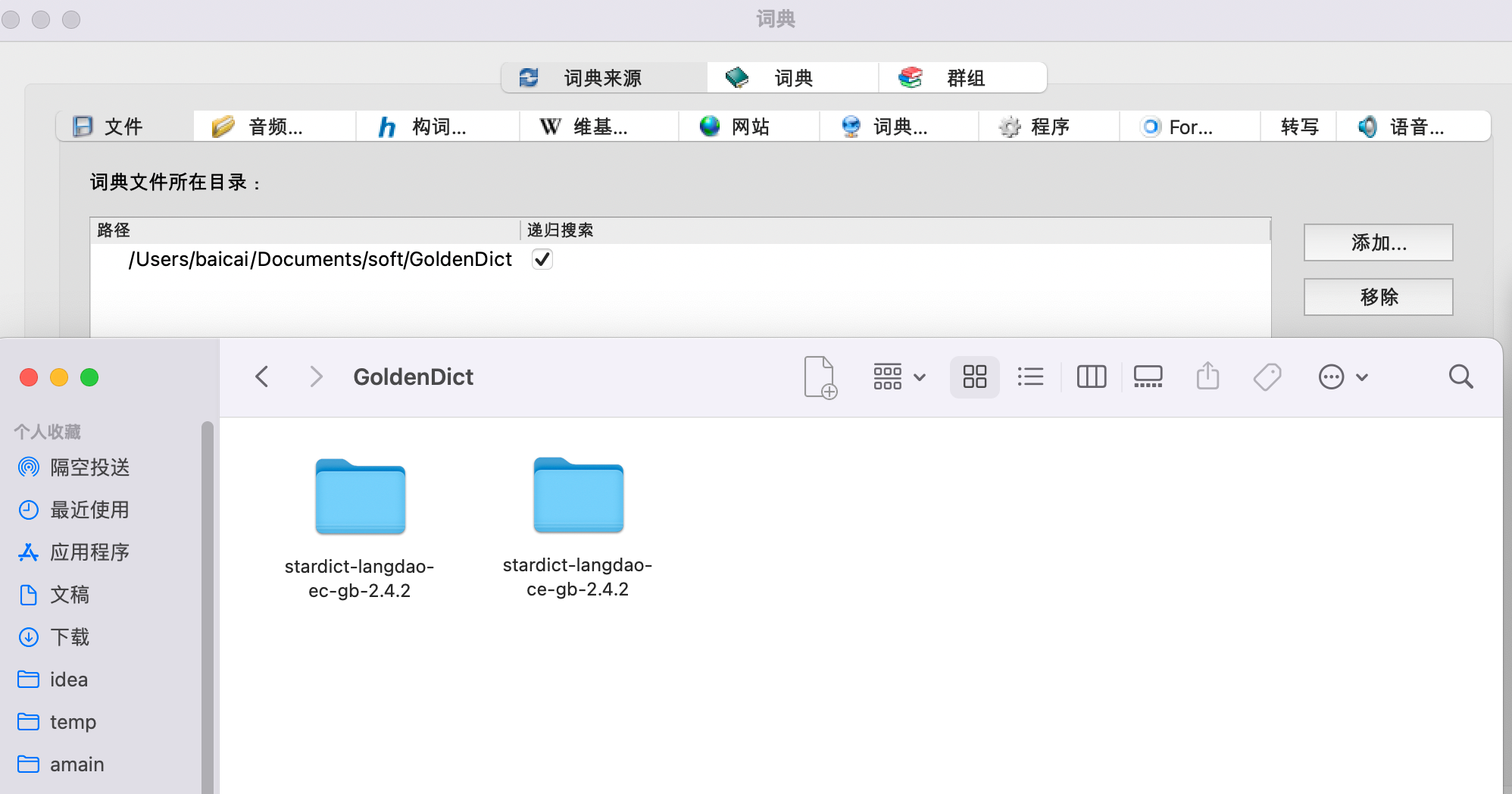Open the Finder group-by dropdown
The image size is (1512, 794).
tap(899, 377)
